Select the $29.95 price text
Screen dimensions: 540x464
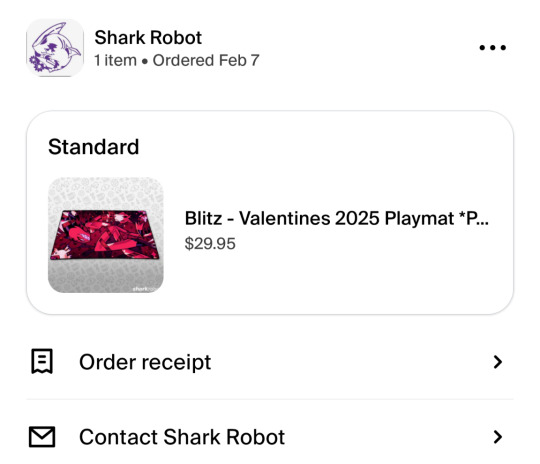point(210,244)
